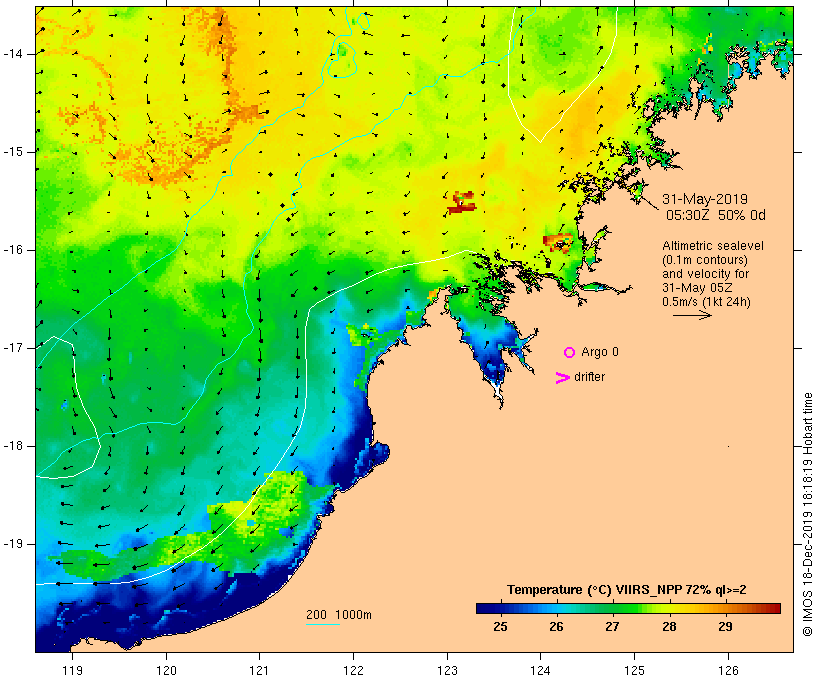This screenshot has height=680, width=820.
Task: Click the IMOS copyright timestamp text
Action: coord(807,515)
